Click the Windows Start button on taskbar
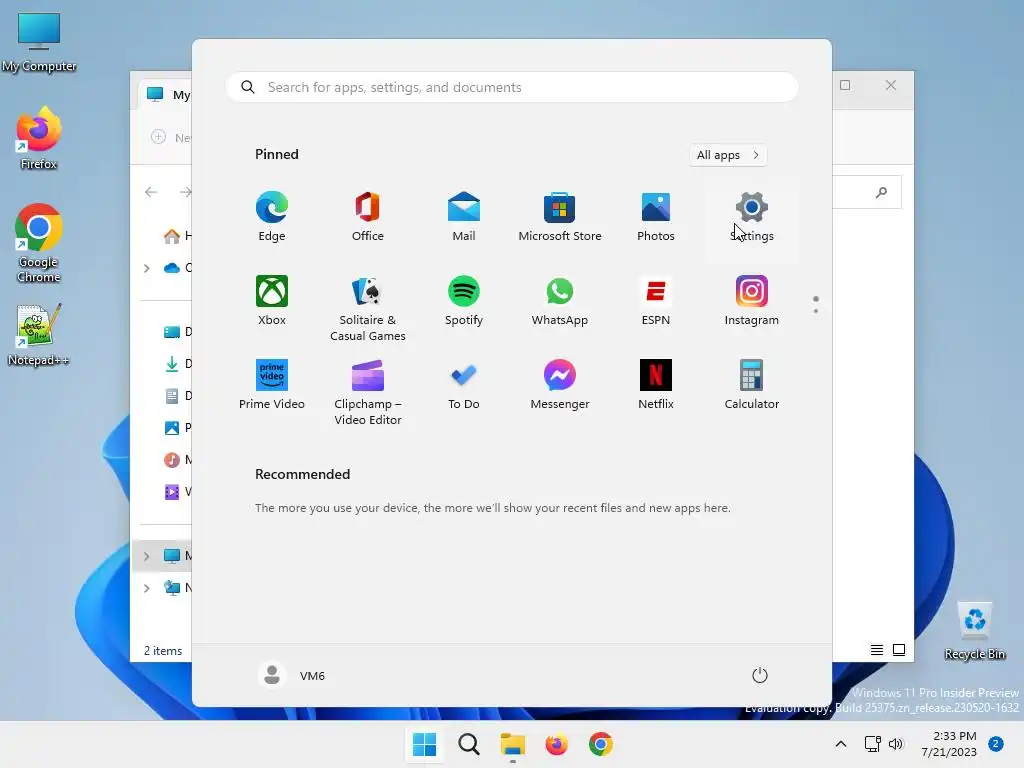Image resolution: width=1024 pixels, height=768 pixels. point(424,744)
